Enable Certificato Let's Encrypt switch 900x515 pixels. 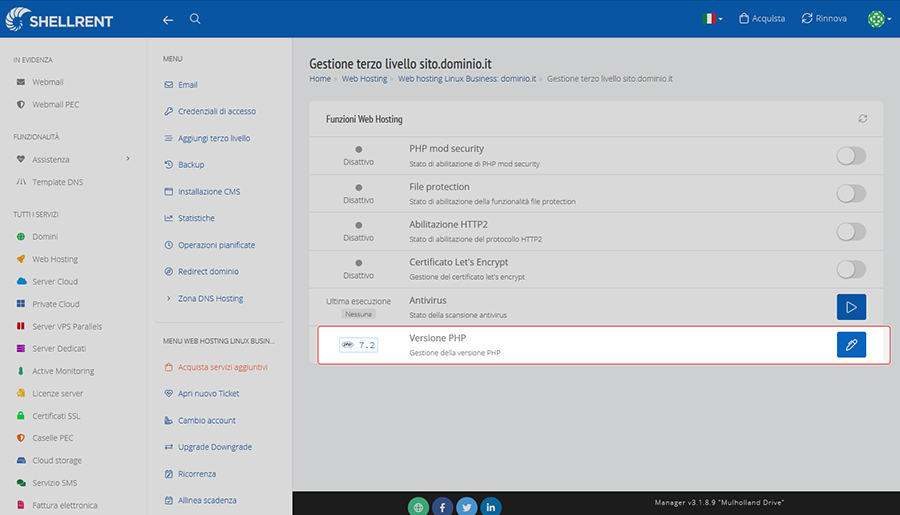pos(851,269)
